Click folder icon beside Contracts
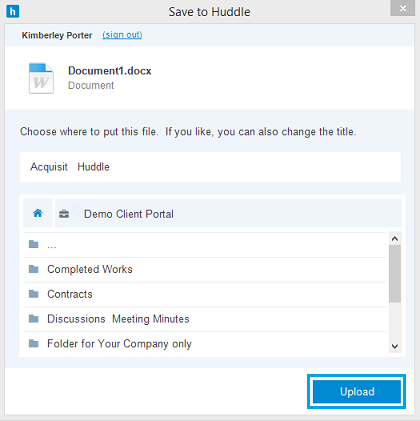The image size is (420, 421). [x=34, y=294]
